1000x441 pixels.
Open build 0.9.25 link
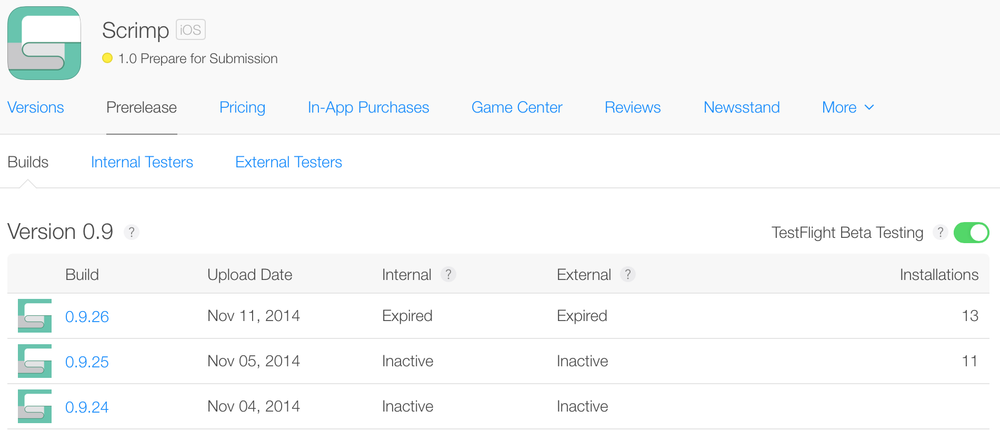click(87, 362)
